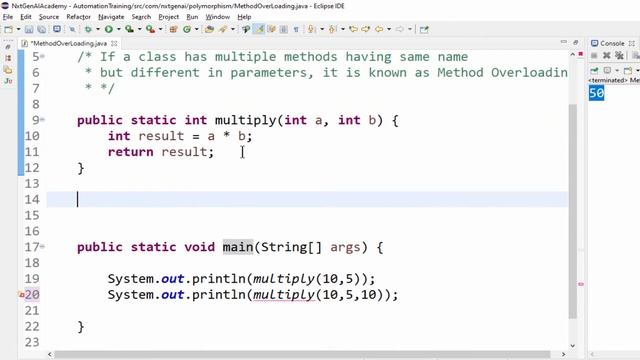
Task: Click error marker on line 20
Action: [22, 294]
